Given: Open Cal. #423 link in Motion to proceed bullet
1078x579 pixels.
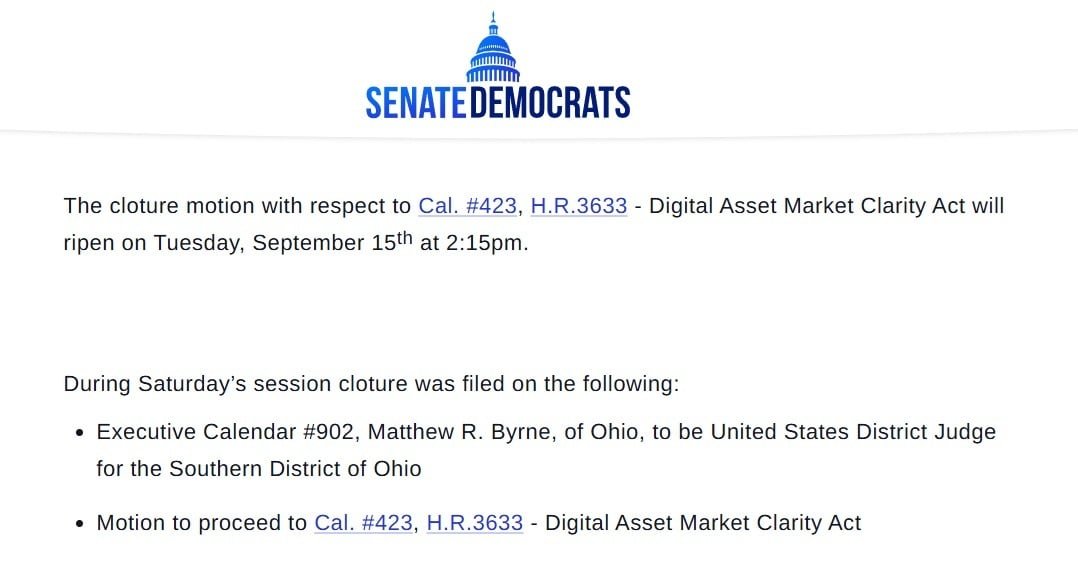Looking at the screenshot, I should [x=363, y=523].
